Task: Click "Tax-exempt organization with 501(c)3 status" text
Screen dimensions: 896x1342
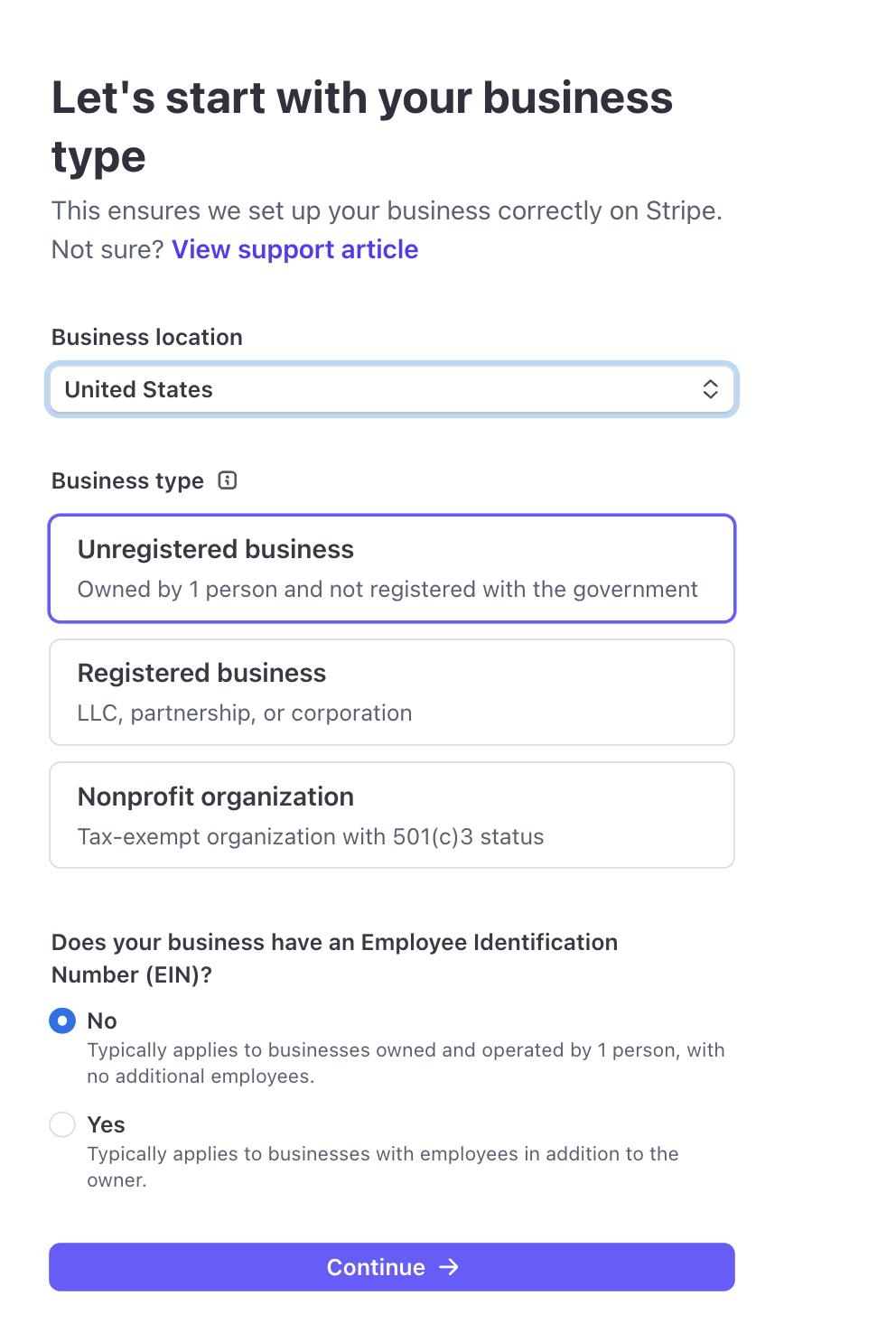Action: pos(311,837)
